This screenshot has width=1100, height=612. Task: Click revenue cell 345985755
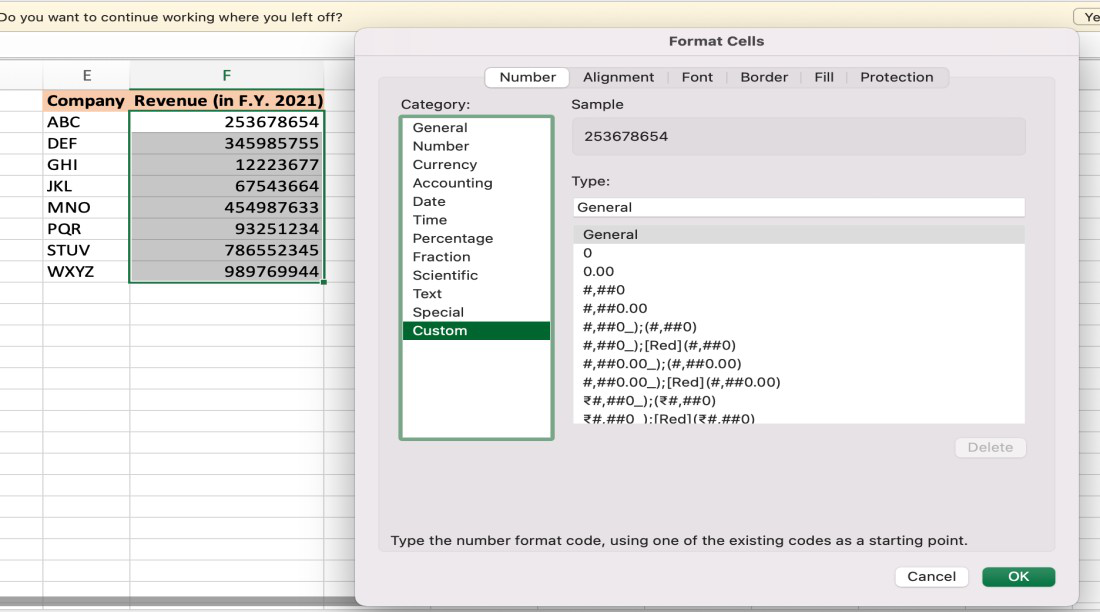tap(227, 143)
